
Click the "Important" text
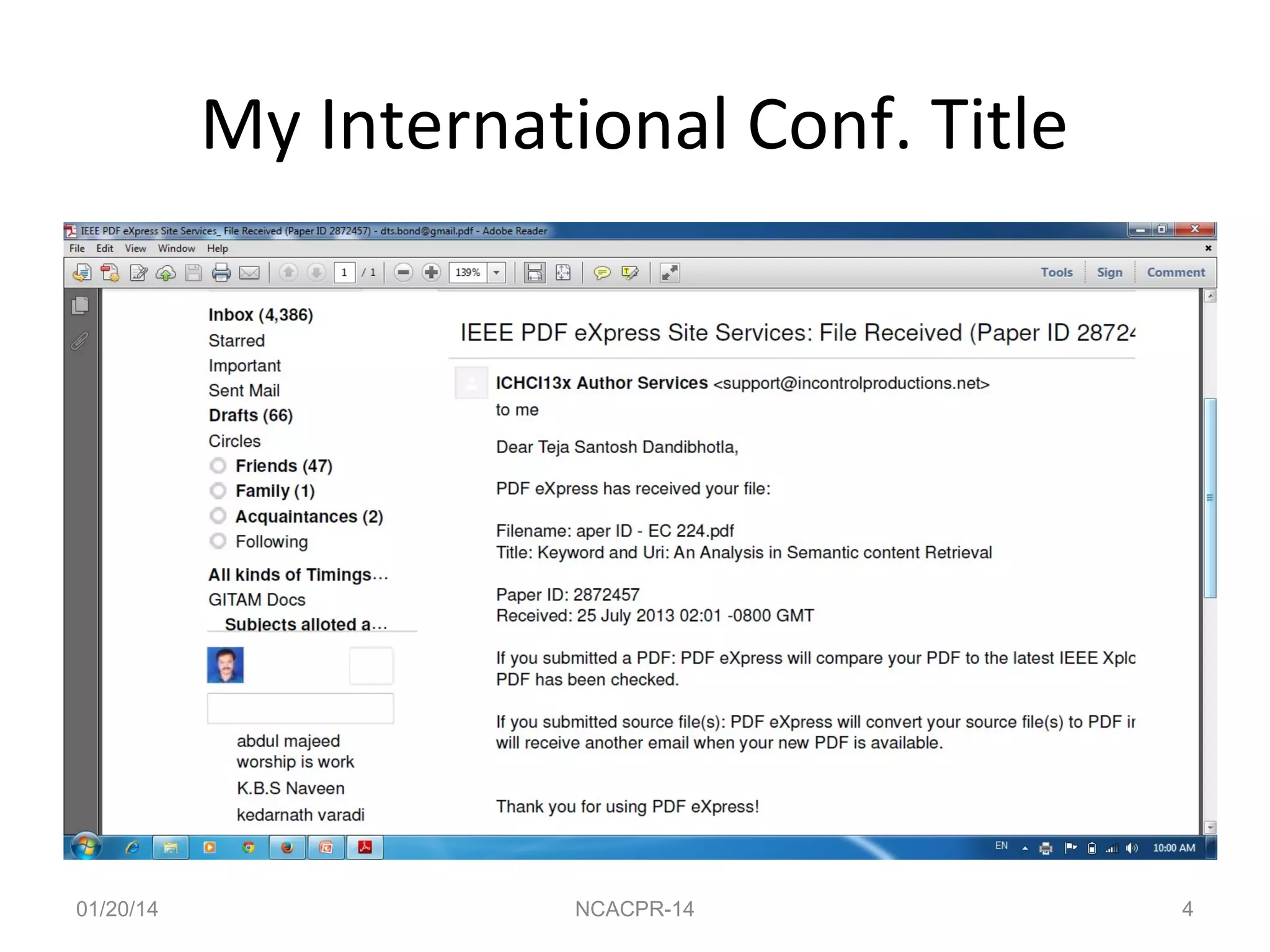(x=244, y=366)
